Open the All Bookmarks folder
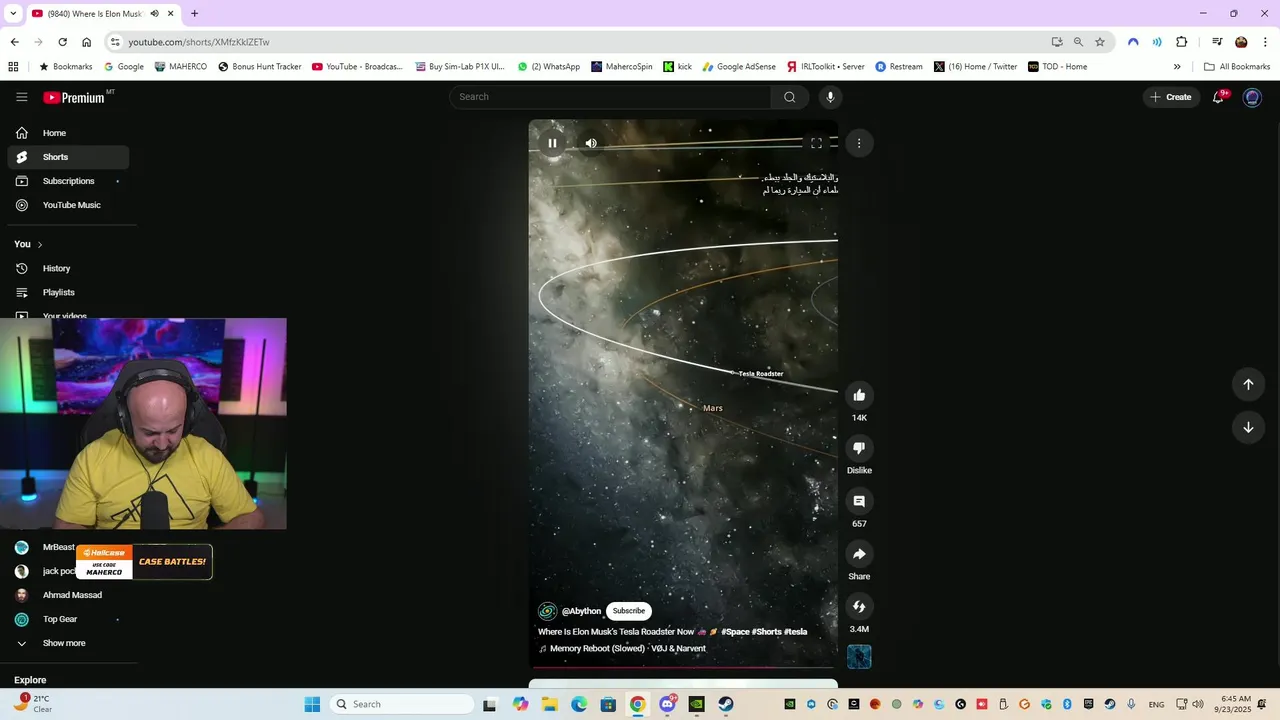Viewport: 1280px width, 720px height. (x=1237, y=67)
